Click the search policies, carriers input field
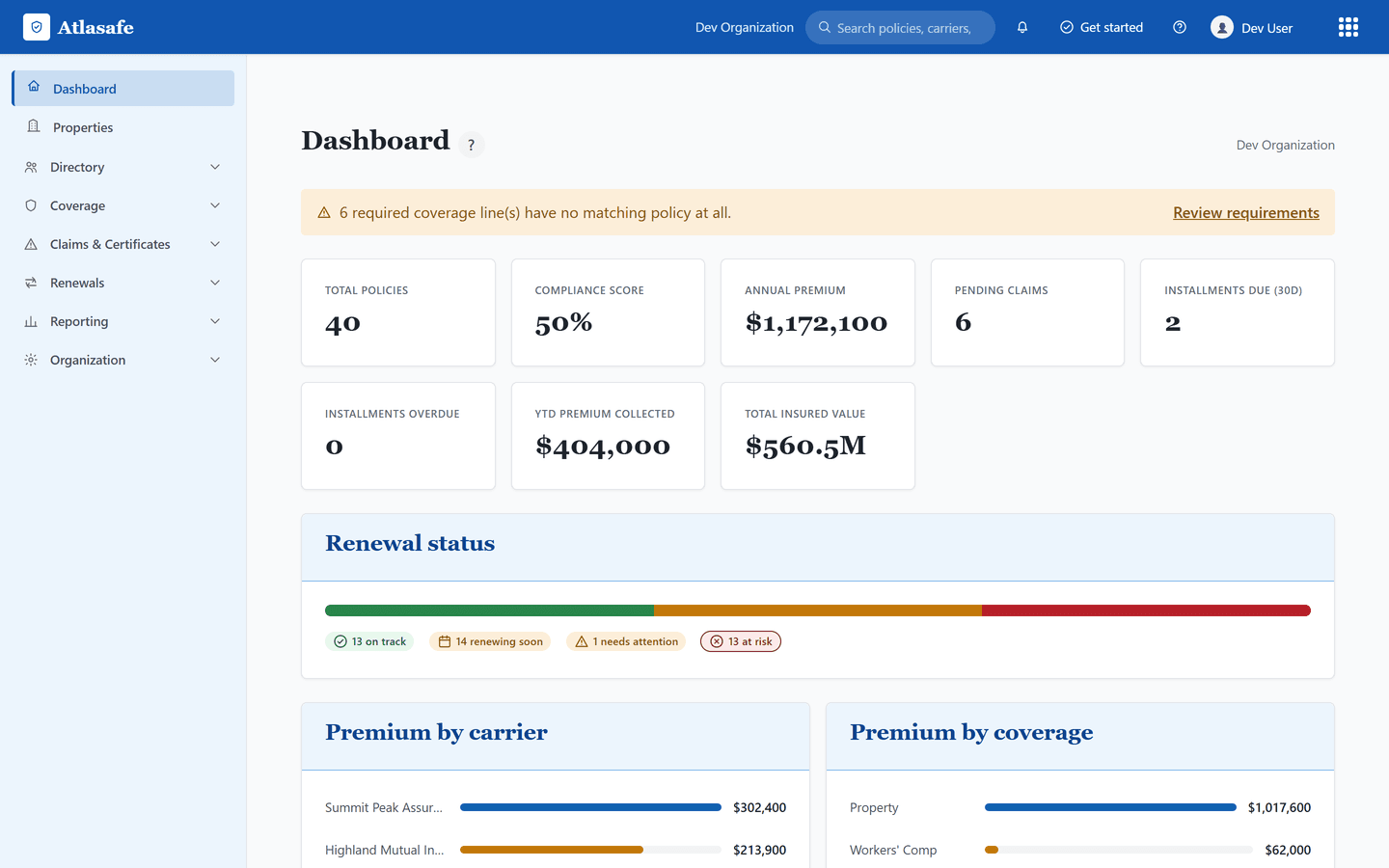 click(900, 27)
